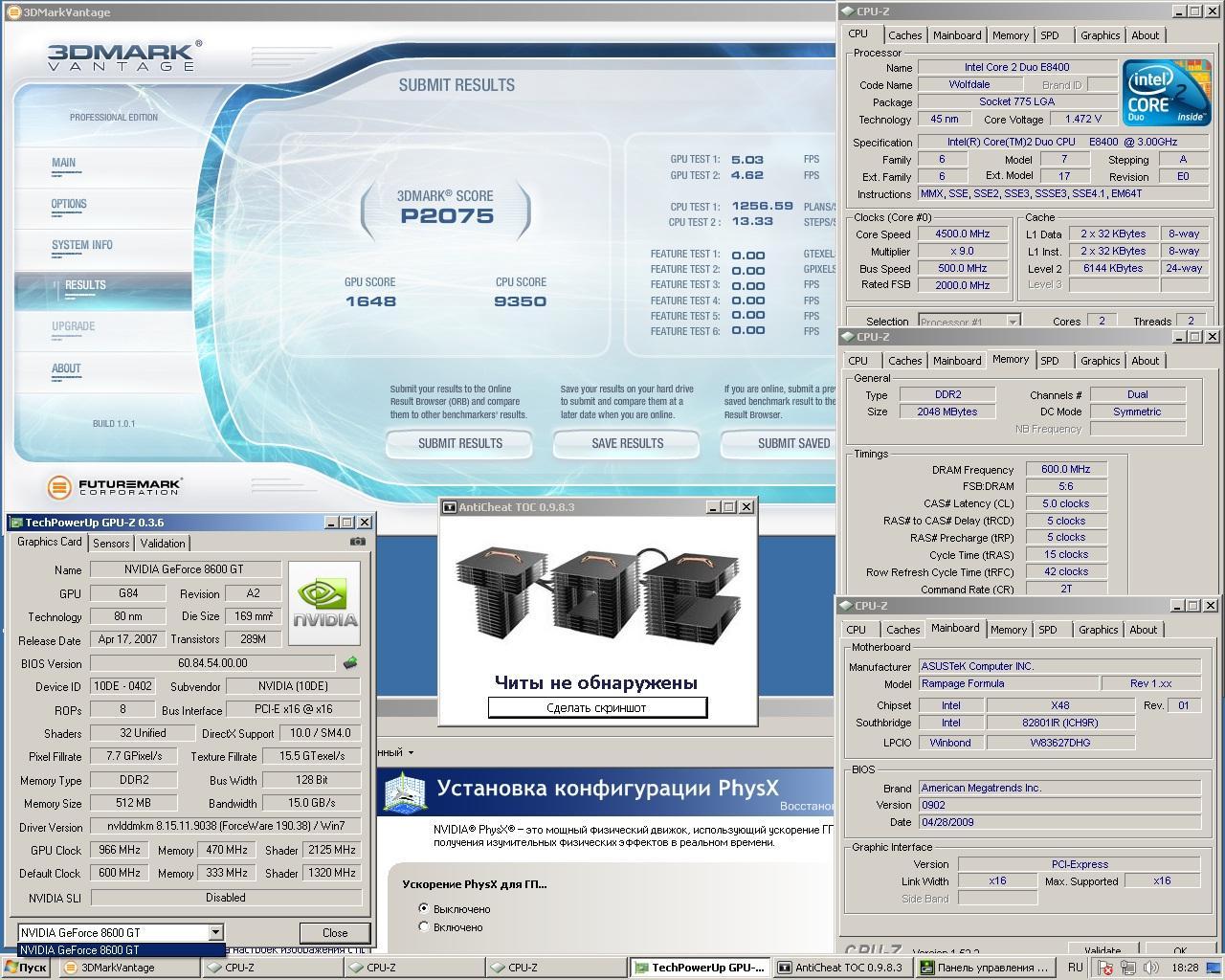Click the Intel Core 2 Duo logo in CPU-Z
The width and height of the screenshot is (1225, 980).
[x=1165, y=93]
